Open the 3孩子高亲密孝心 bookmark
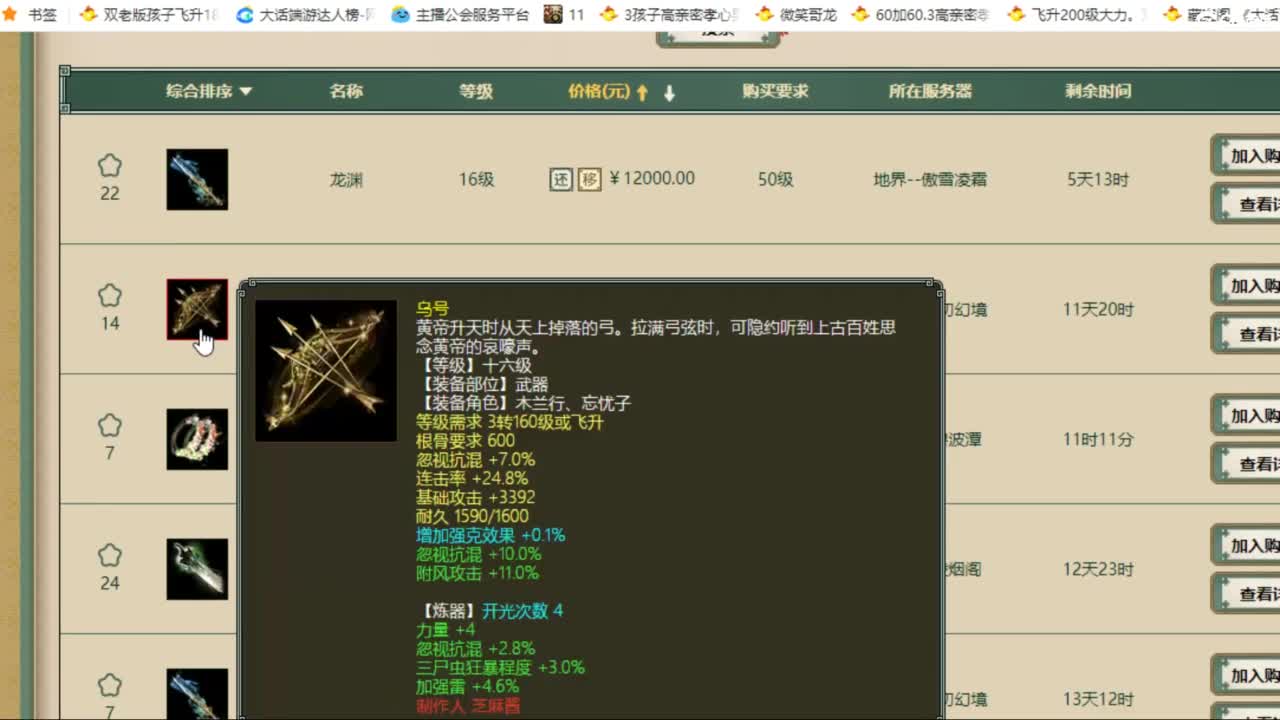This screenshot has height=720, width=1280. (x=670, y=15)
